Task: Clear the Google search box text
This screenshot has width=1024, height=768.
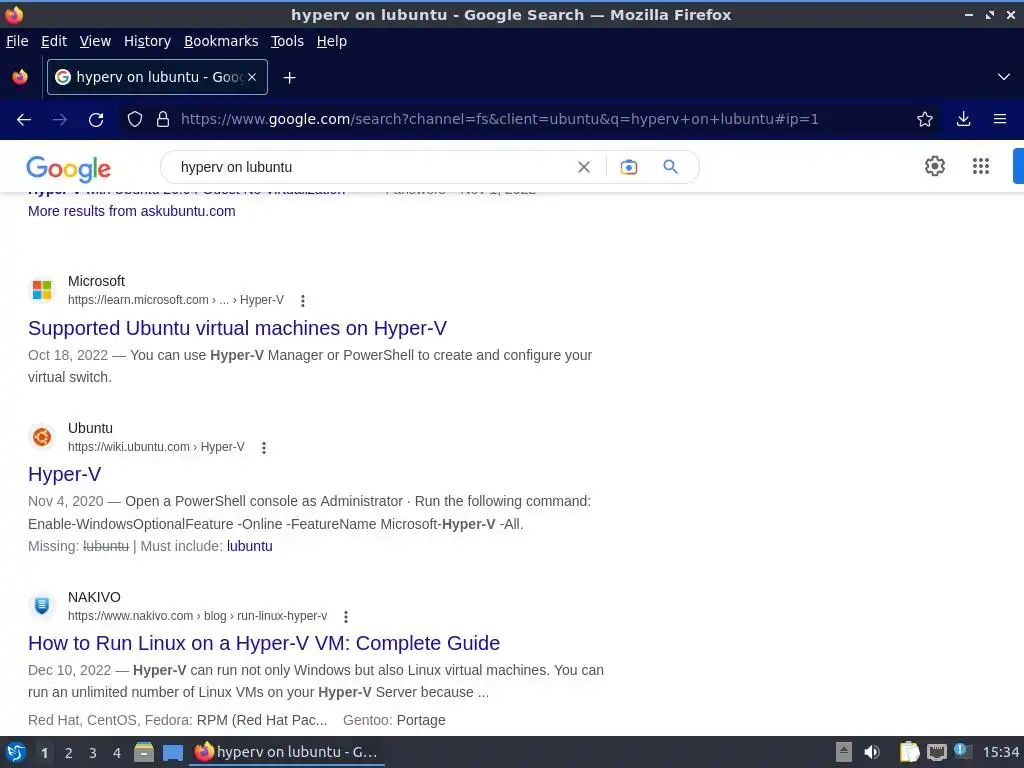Action: (584, 167)
